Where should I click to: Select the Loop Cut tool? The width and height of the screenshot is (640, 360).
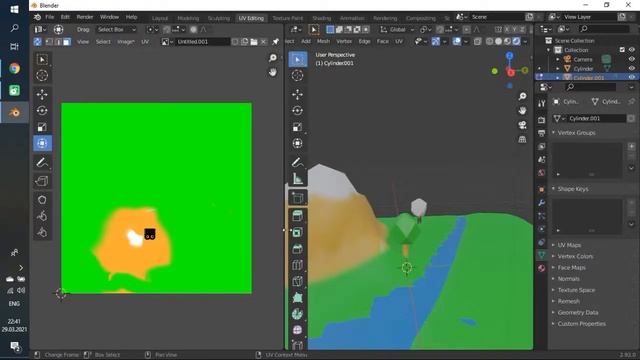(298, 265)
